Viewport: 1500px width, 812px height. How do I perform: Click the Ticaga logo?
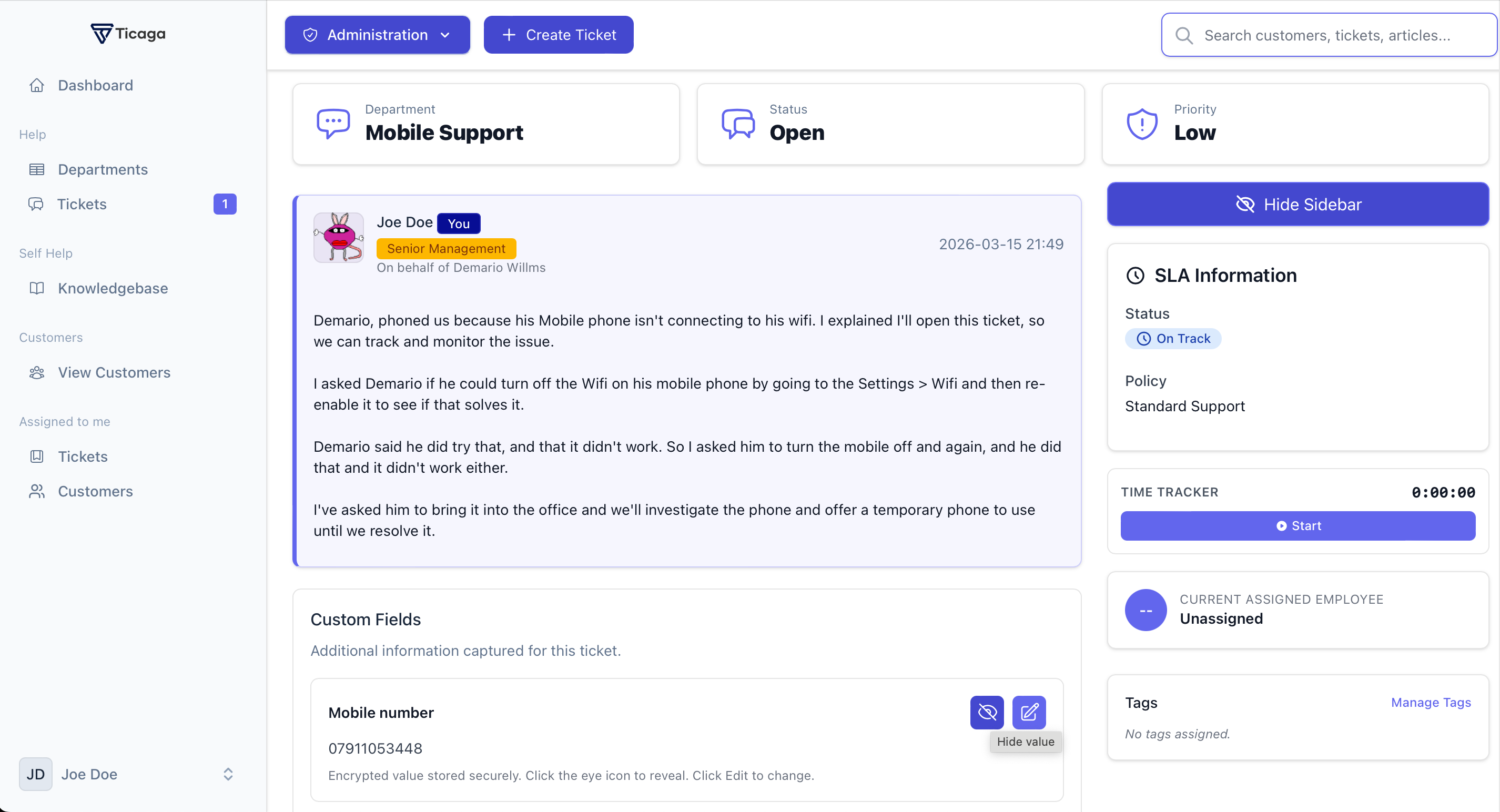(x=128, y=34)
